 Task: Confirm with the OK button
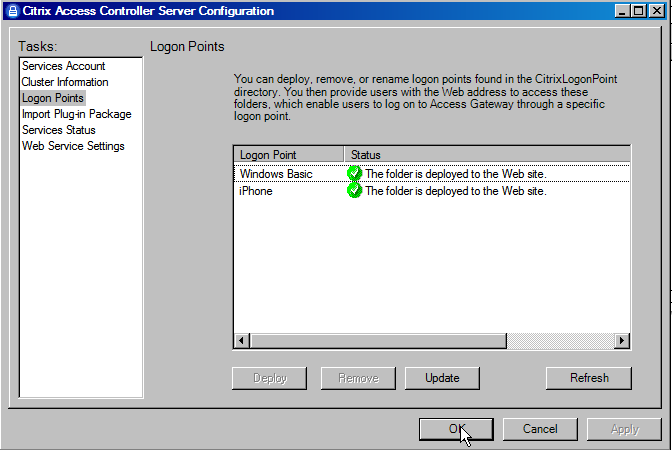(x=456, y=429)
